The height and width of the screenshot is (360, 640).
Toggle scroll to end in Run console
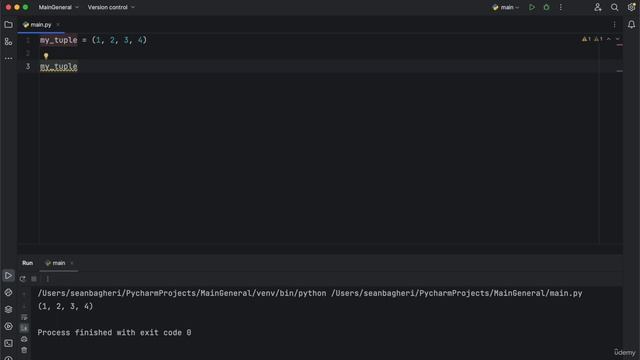[24, 328]
